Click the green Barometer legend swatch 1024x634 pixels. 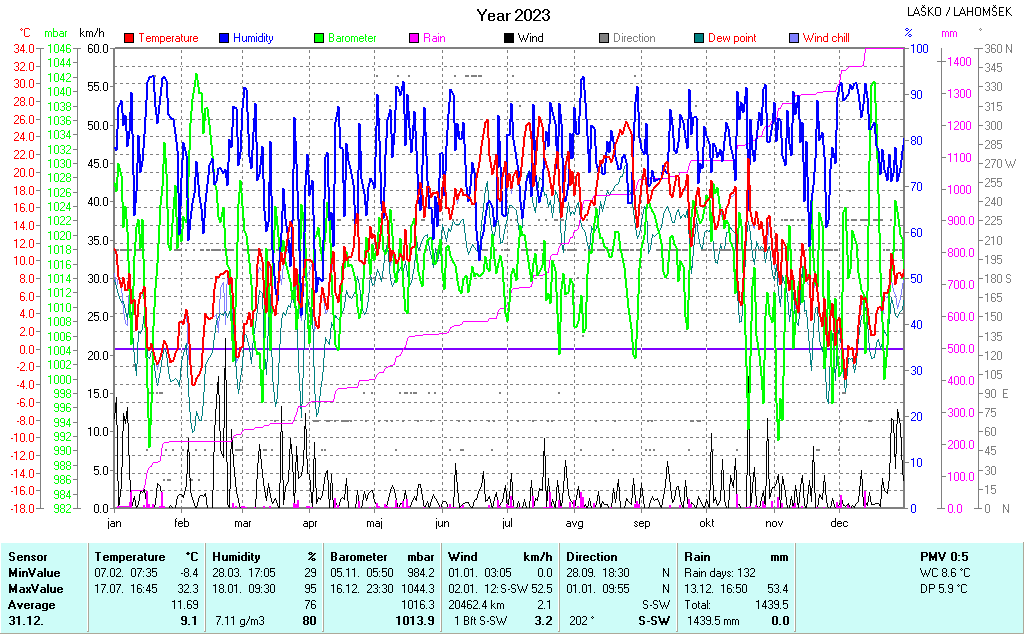pos(320,38)
